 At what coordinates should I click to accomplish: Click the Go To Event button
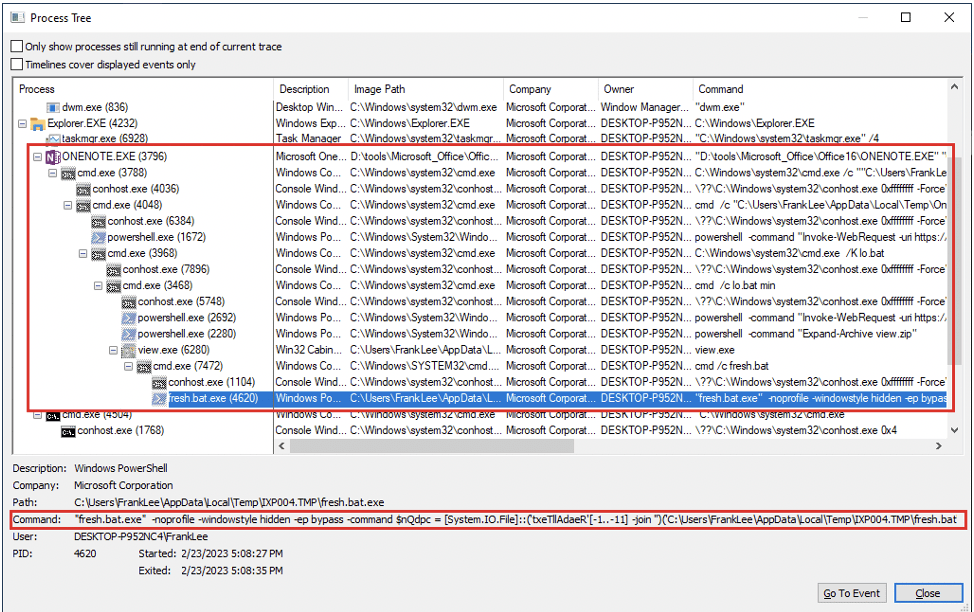point(852,593)
